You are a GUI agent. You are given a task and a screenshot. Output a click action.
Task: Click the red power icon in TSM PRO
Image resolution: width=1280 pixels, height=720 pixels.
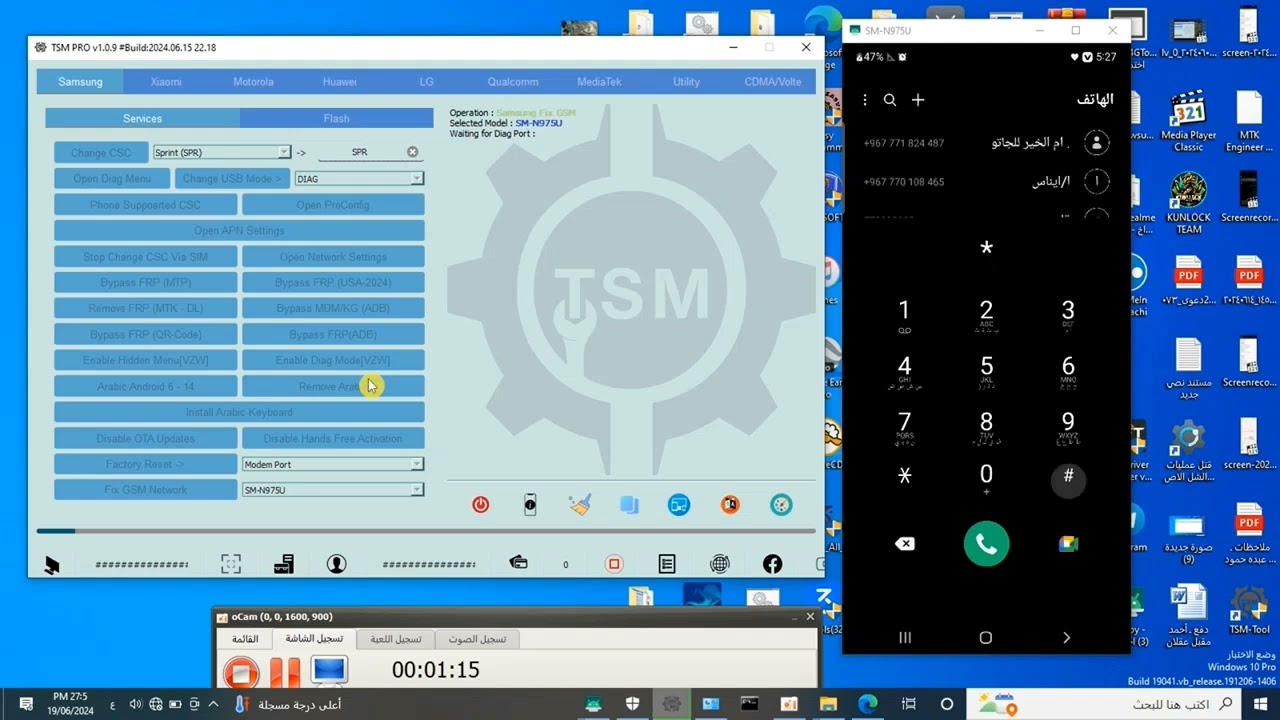coord(480,505)
